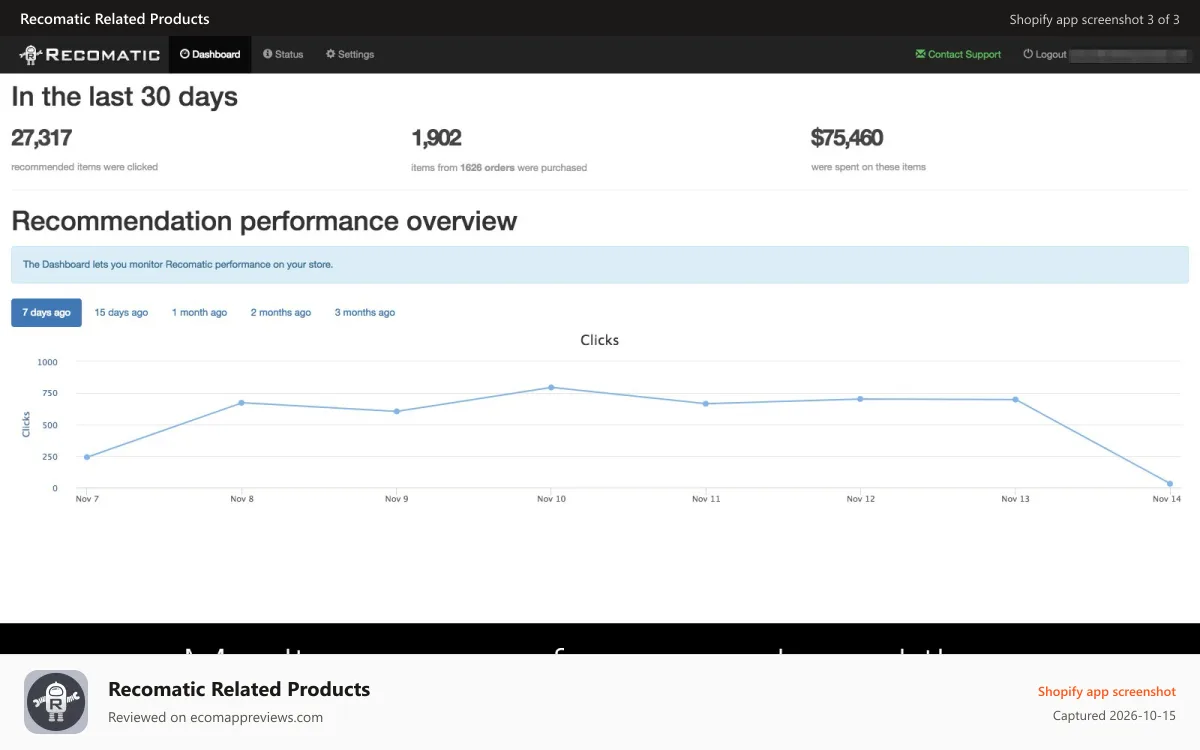Screen dimensions: 1200x750
Task: Click the $75,460 spent figure
Action: point(847,138)
